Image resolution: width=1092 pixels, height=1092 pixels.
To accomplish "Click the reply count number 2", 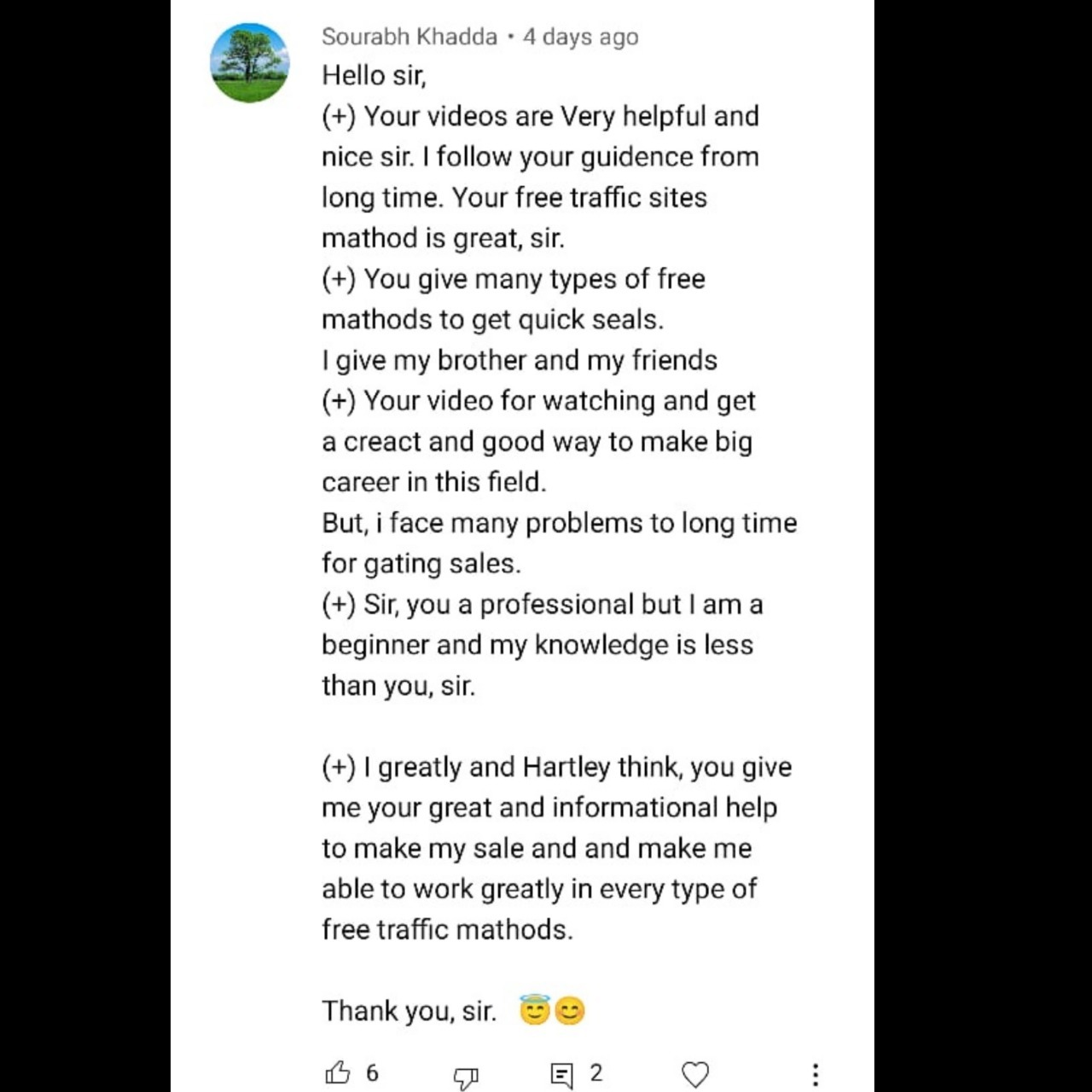I will point(596,1072).
